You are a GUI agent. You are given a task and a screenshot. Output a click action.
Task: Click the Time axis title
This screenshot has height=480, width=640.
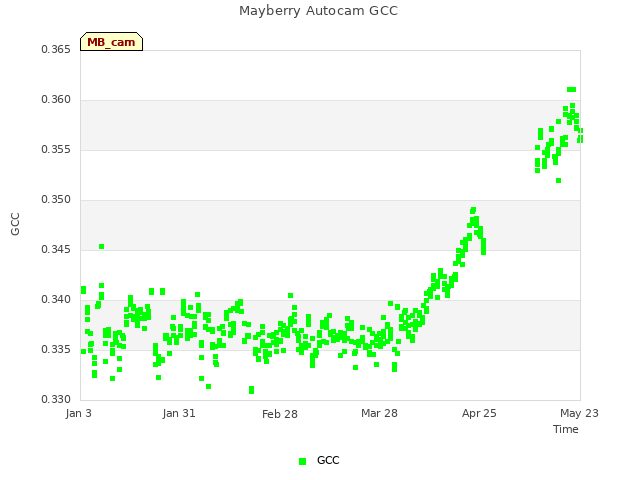[566, 429]
